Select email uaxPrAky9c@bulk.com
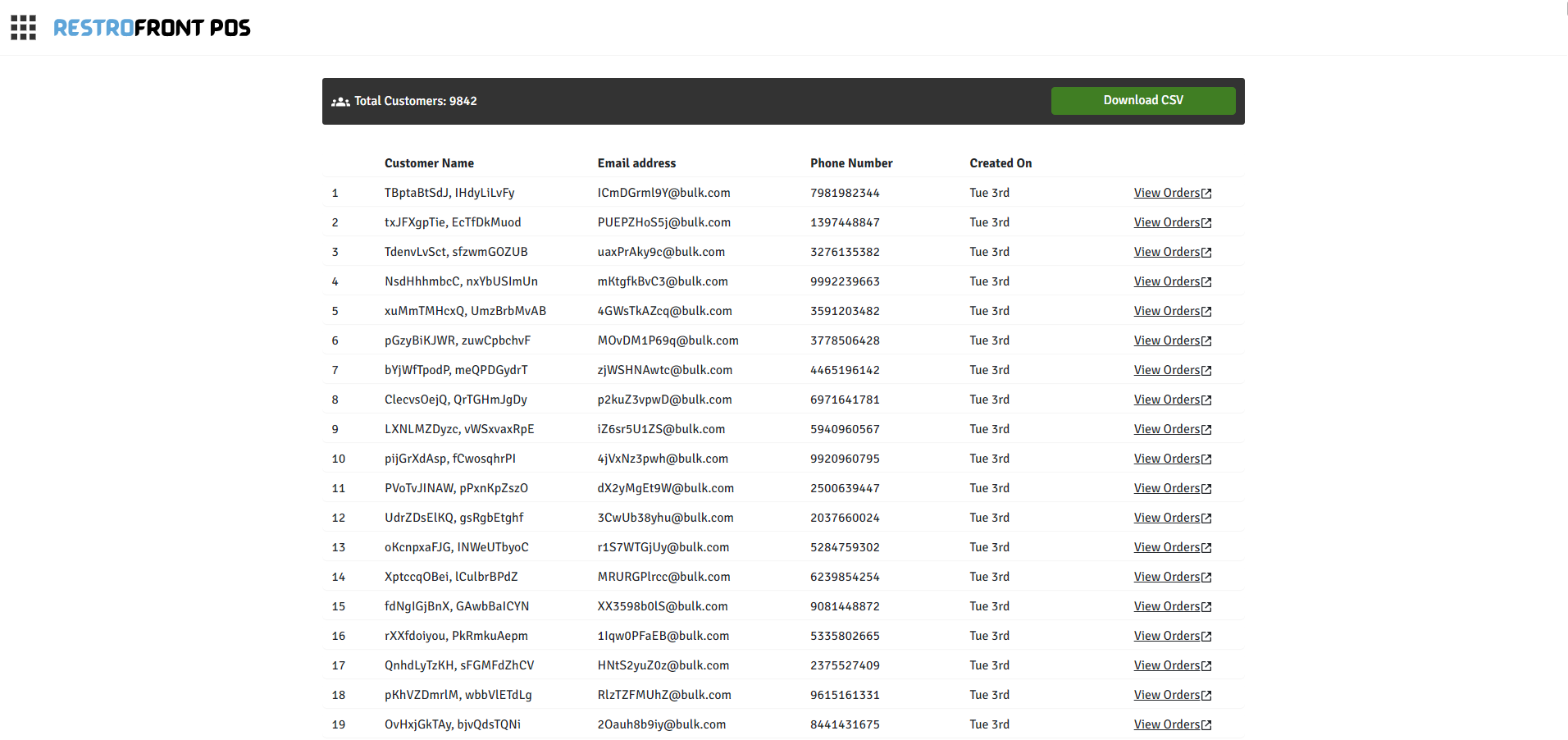 661,252
